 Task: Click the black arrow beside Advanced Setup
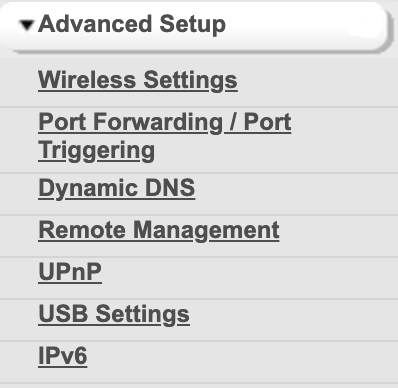(x=26, y=26)
